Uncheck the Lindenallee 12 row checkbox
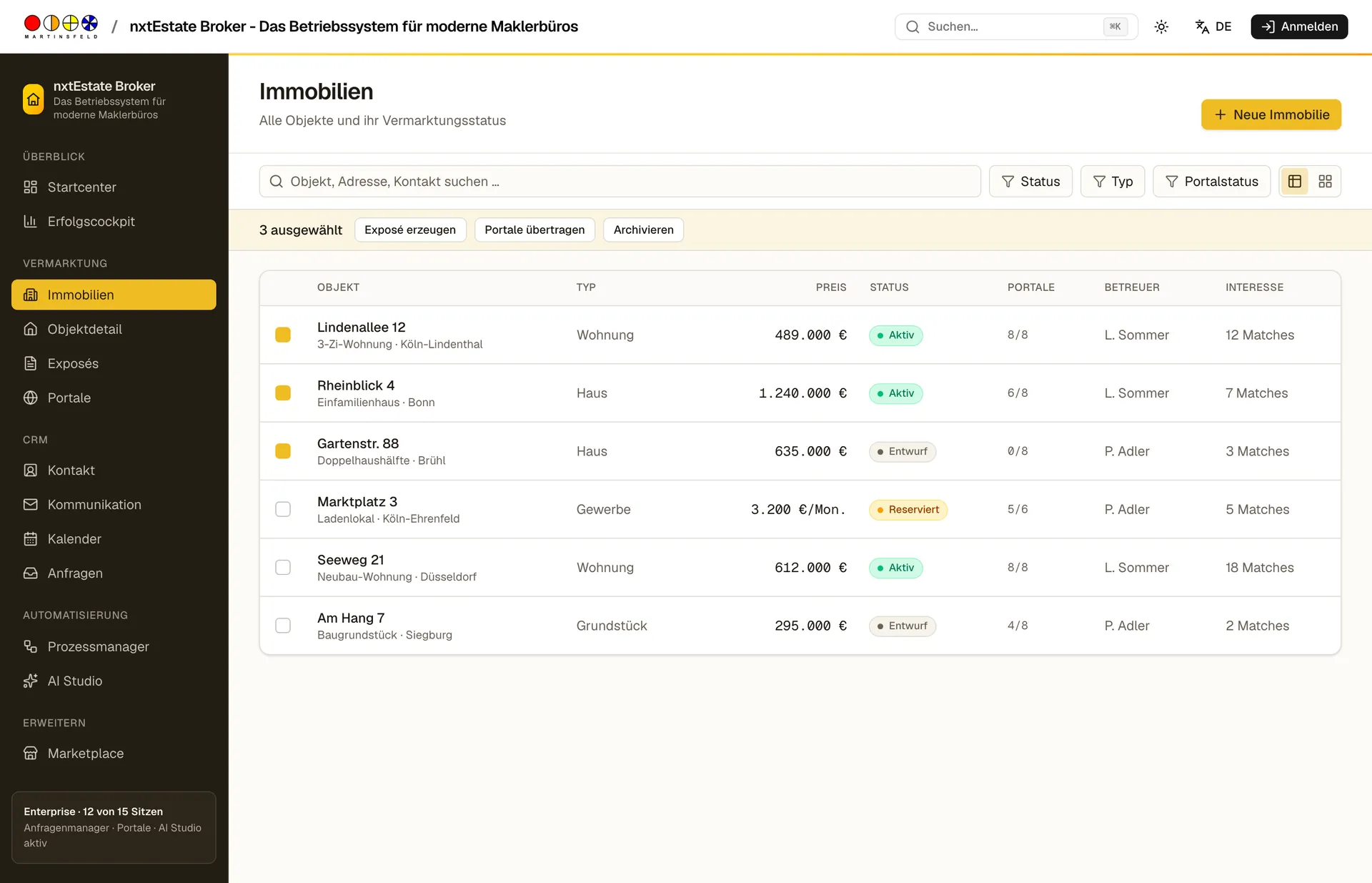Image resolution: width=1372 pixels, height=883 pixels. [283, 335]
